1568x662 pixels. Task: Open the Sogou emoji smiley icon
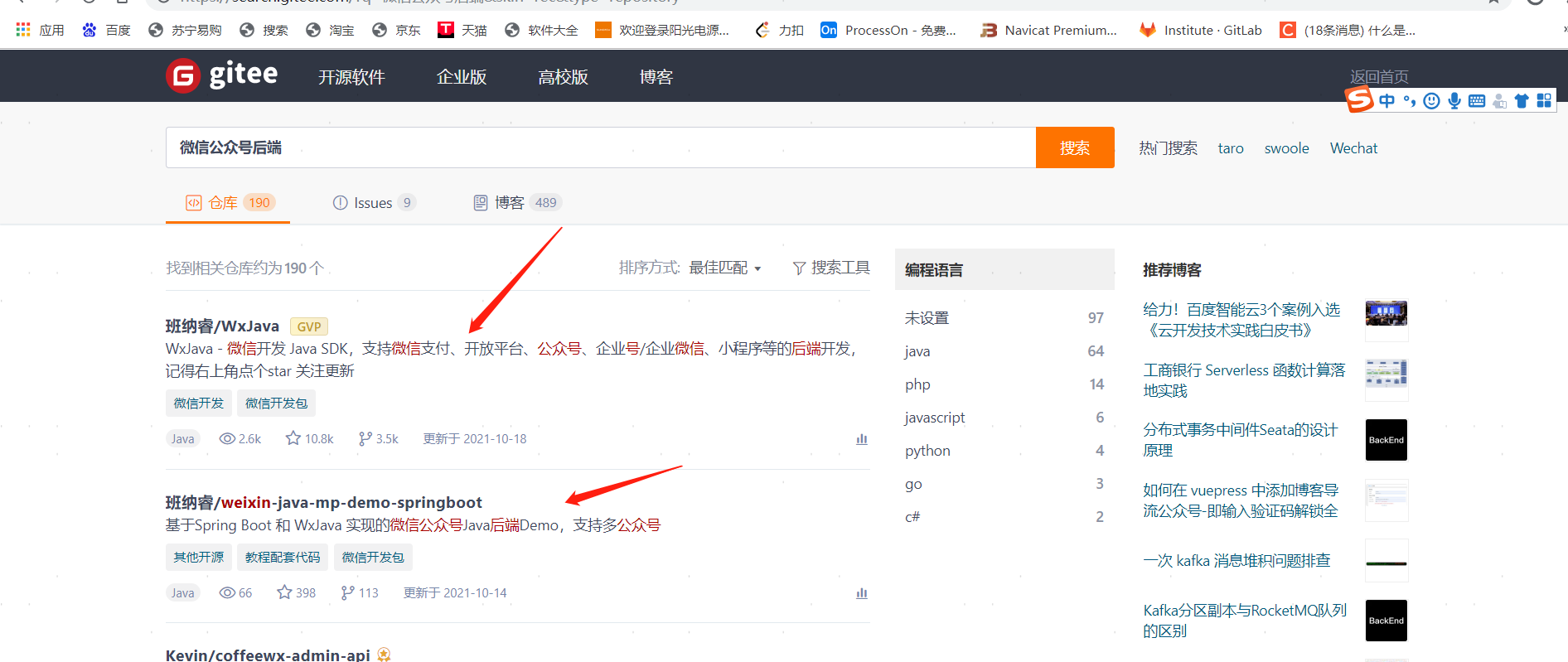pyautogui.click(x=1431, y=101)
